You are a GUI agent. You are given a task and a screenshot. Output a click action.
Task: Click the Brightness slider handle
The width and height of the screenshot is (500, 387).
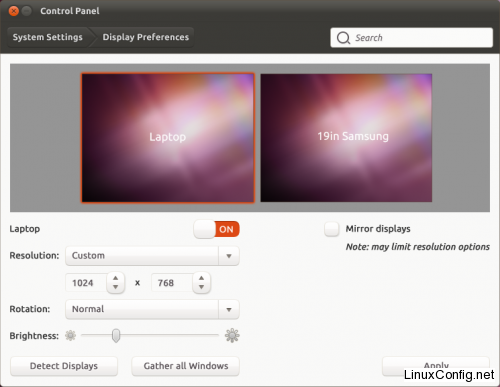[116, 335]
